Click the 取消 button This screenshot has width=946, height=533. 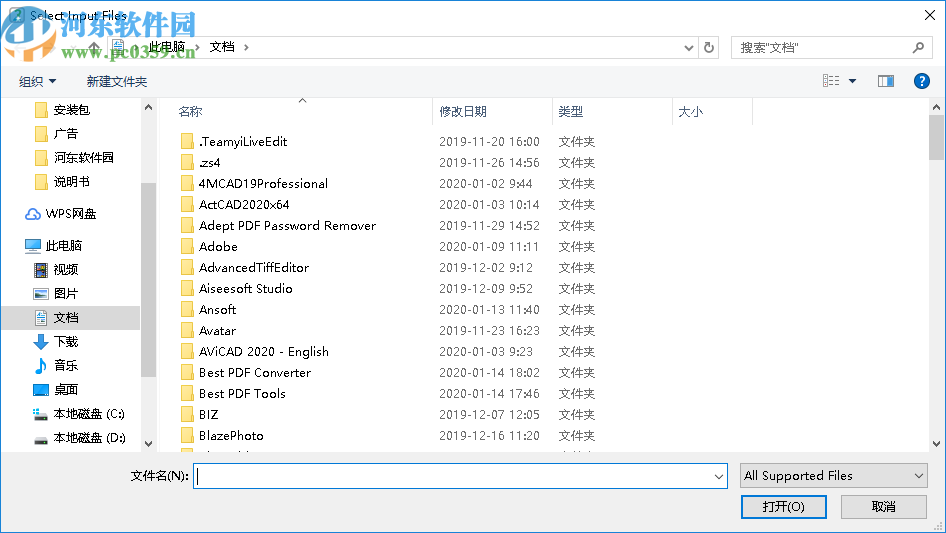point(883,506)
